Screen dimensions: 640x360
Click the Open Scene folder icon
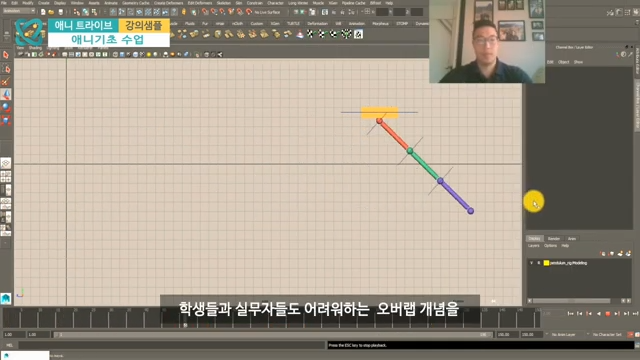(51, 12)
